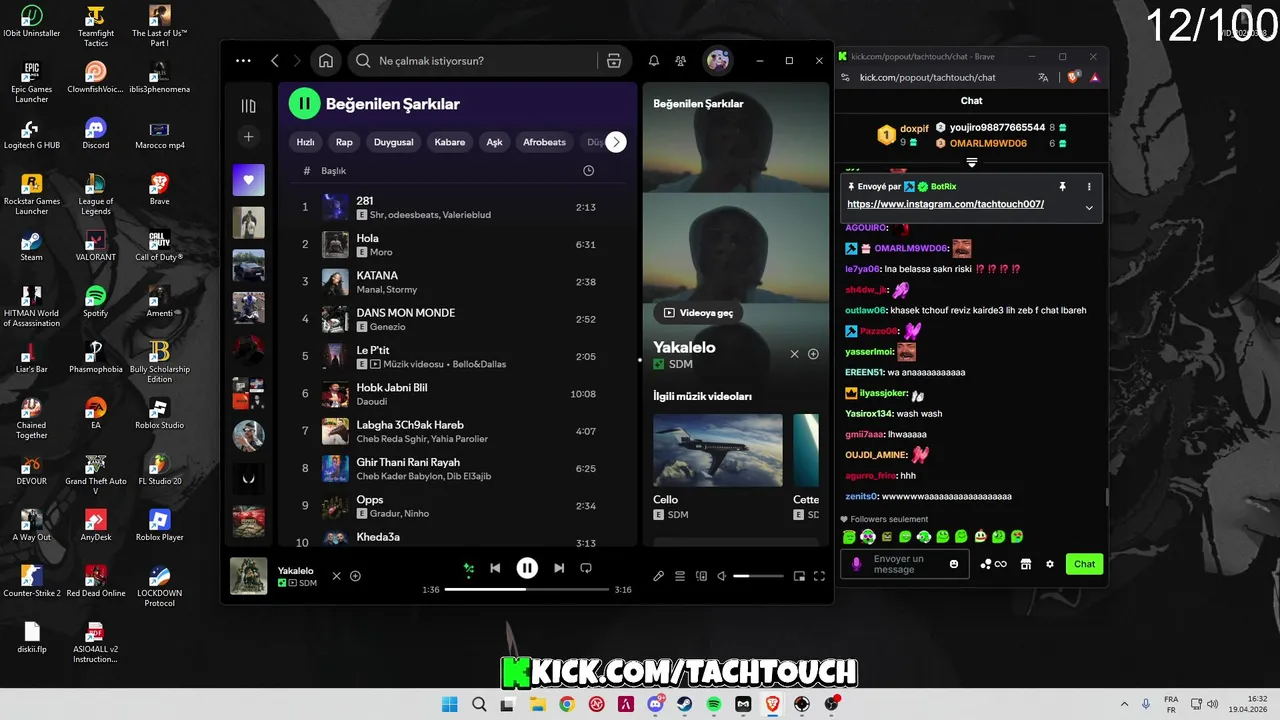
Task: Skip to the next track in Spotify
Action: [559, 568]
